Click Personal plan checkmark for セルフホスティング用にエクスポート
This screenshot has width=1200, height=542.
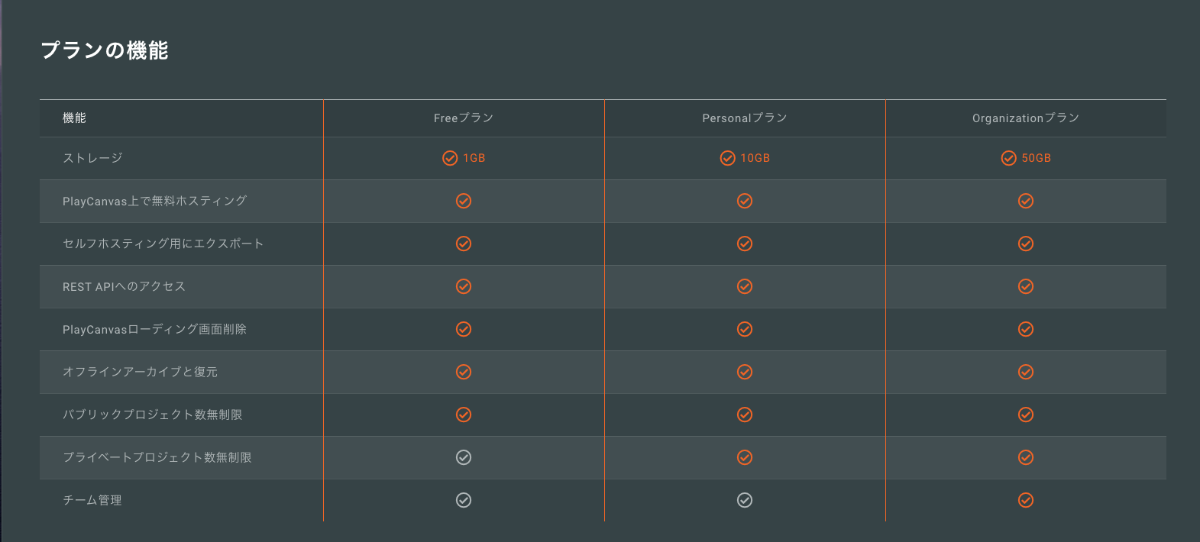coord(744,243)
